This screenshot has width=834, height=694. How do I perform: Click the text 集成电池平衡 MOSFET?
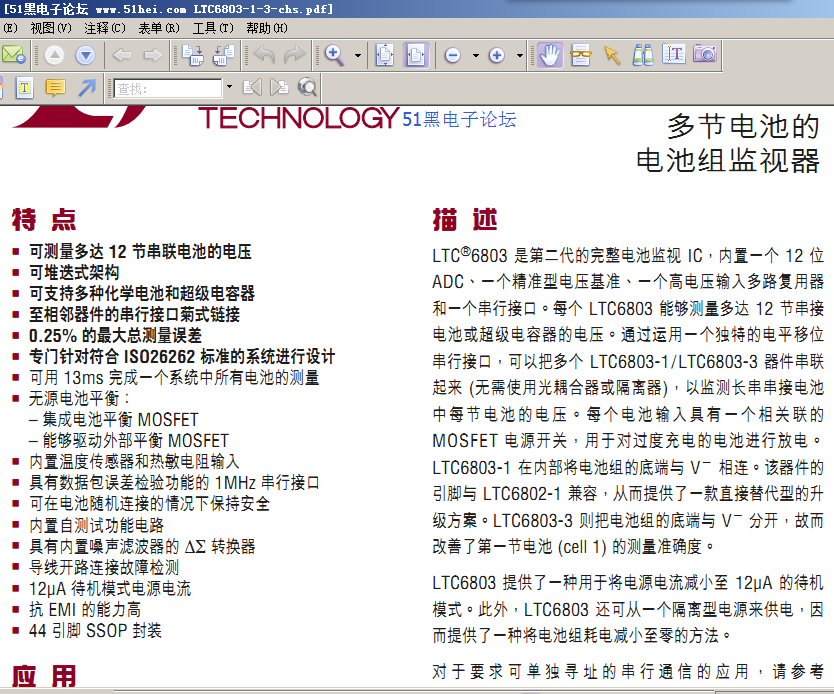[x=120, y=420]
